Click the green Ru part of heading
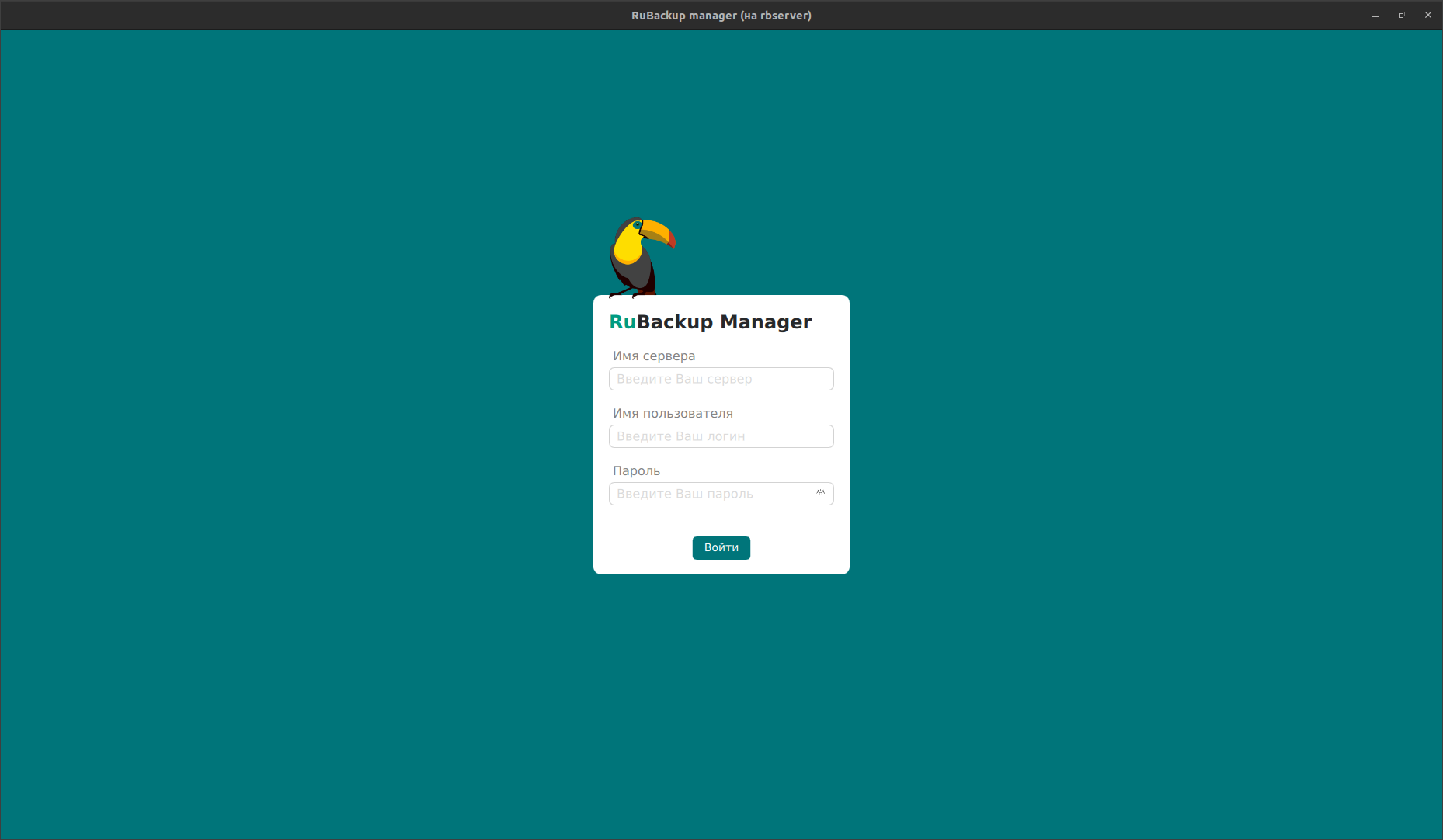Image resolution: width=1443 pixels, height=840 pixels. pyautogui.click(x=622, y=322)
